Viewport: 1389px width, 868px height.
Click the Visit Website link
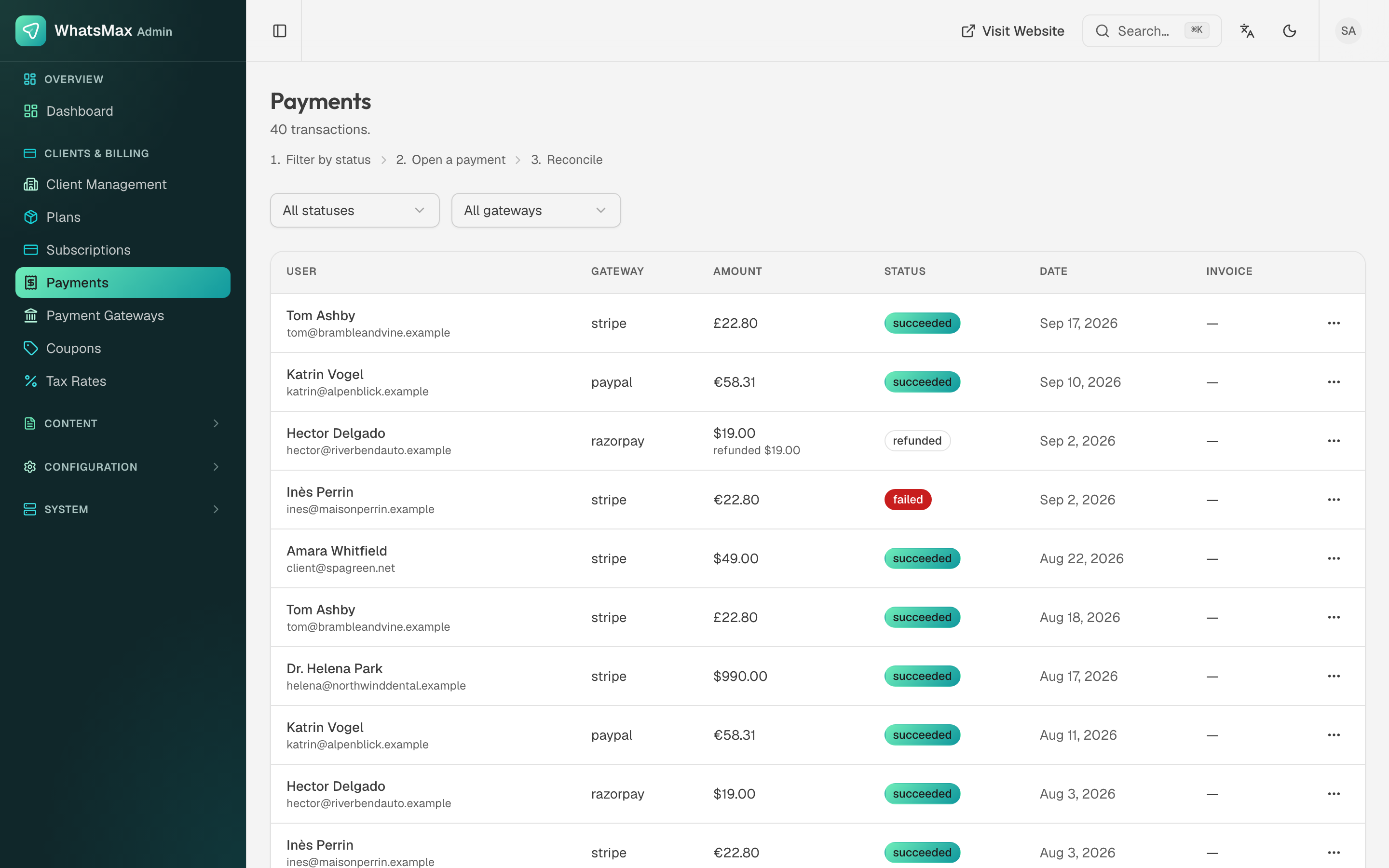1012,31
